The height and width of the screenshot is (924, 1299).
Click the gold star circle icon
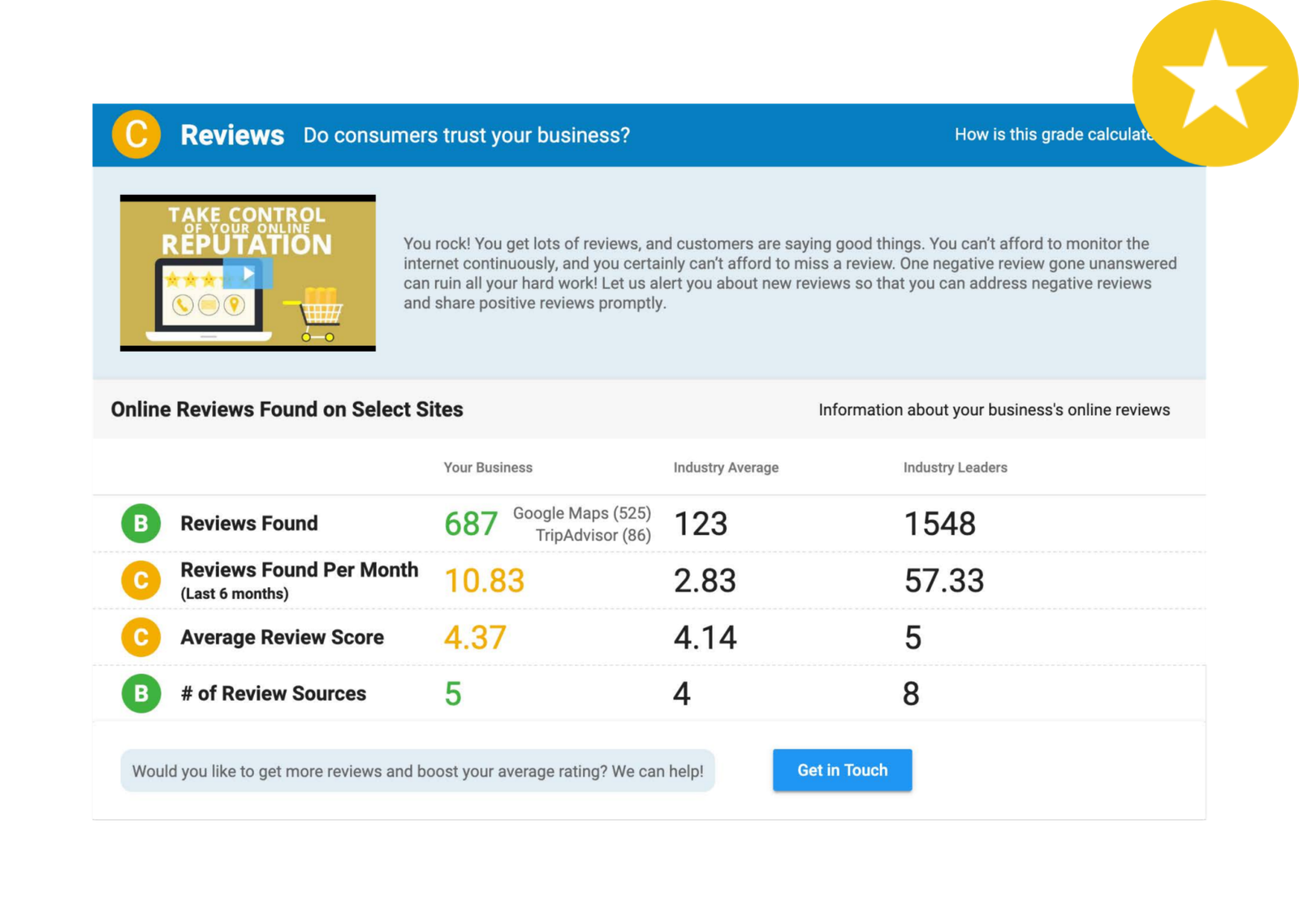pyautogui.click(x=1215, y=83)
